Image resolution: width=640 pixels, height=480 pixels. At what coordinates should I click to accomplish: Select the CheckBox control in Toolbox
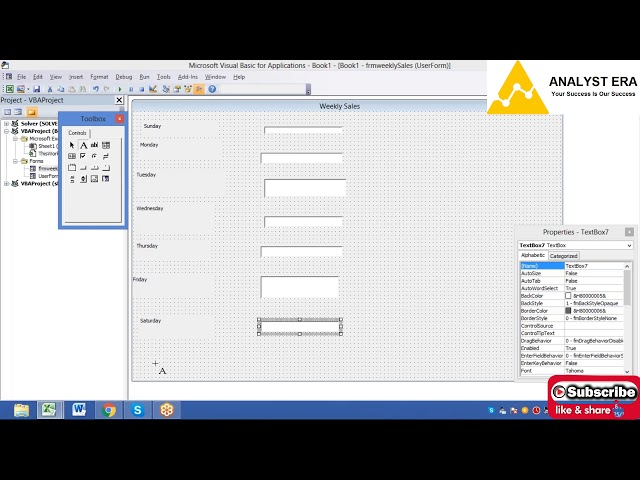click(x=83, y=156)
